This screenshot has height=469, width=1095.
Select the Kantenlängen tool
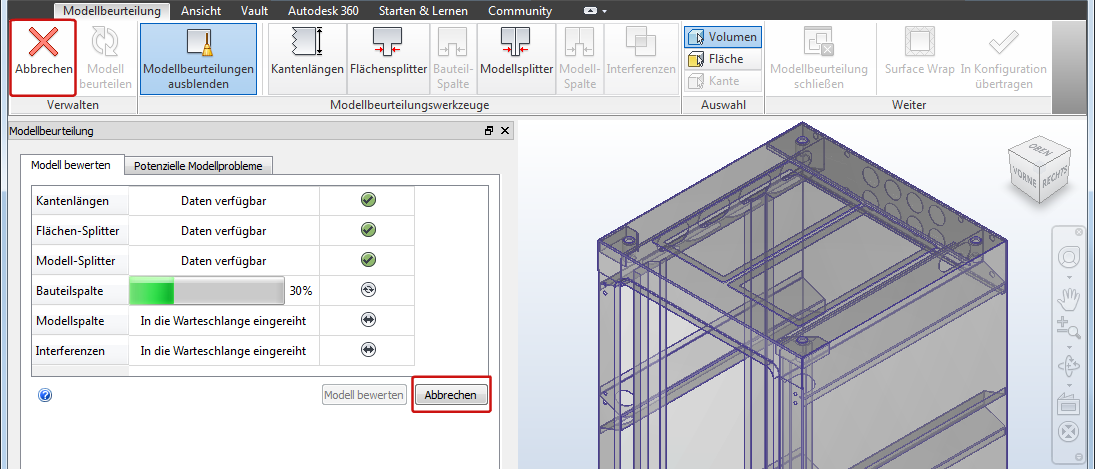307,59
